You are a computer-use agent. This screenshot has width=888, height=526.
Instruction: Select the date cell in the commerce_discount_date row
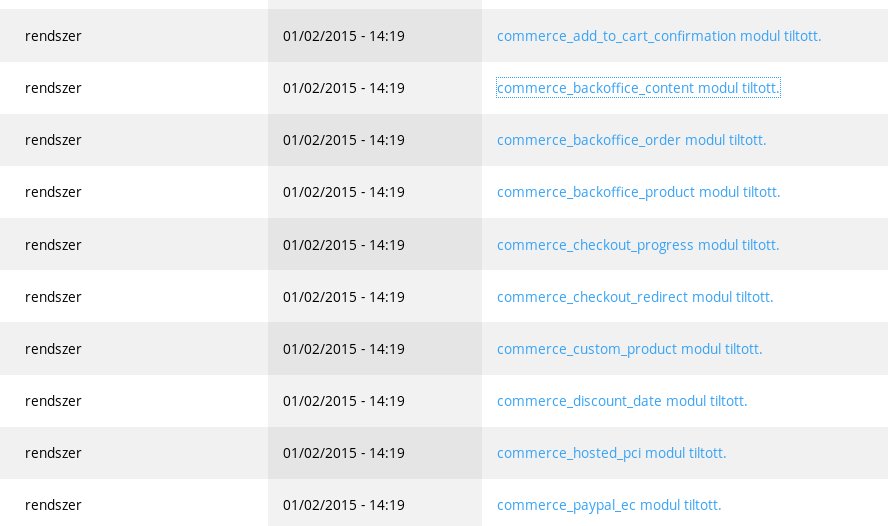[x=375, y=401]
